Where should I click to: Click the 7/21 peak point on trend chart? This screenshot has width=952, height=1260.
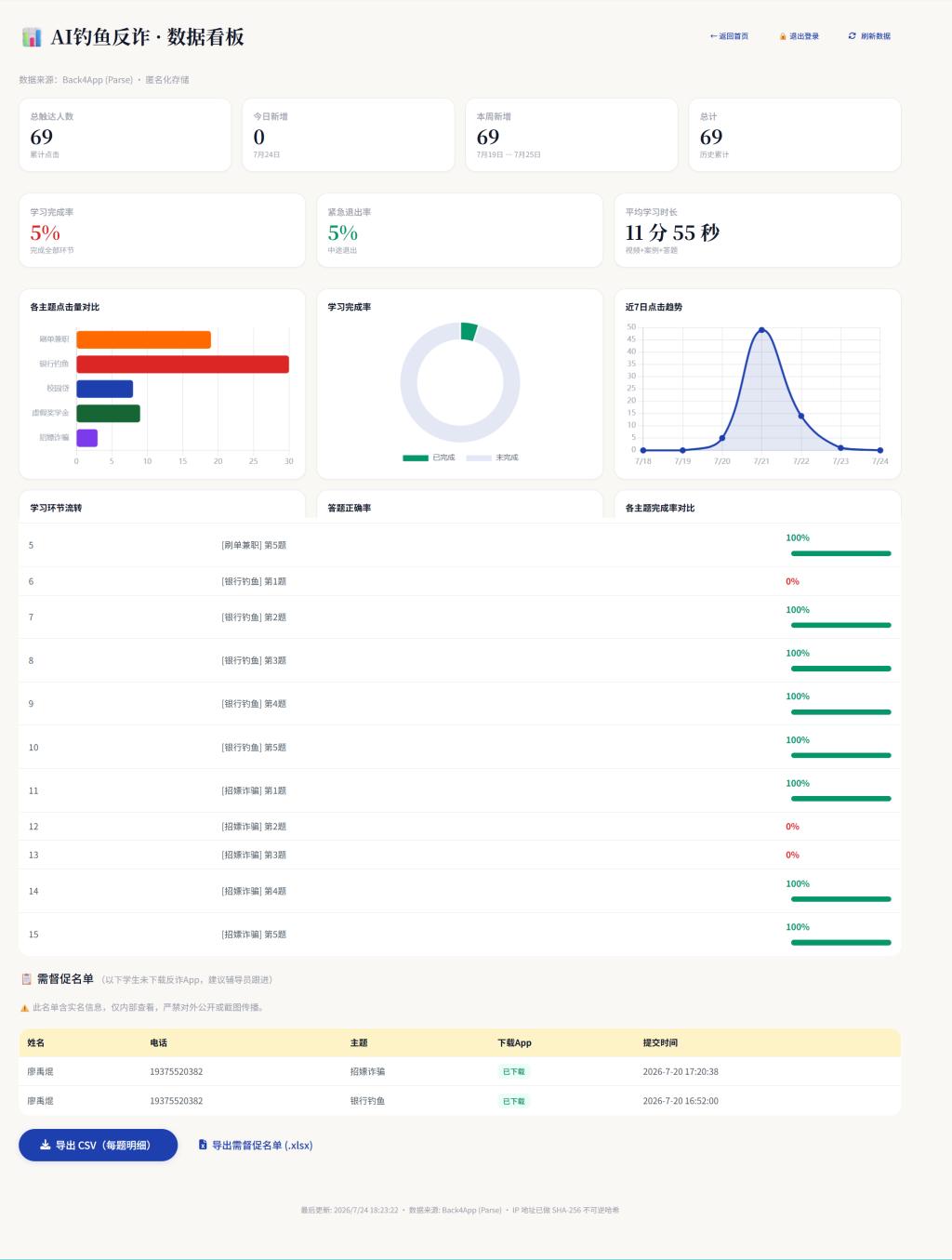pyautogui.click(x=761, y=330)
